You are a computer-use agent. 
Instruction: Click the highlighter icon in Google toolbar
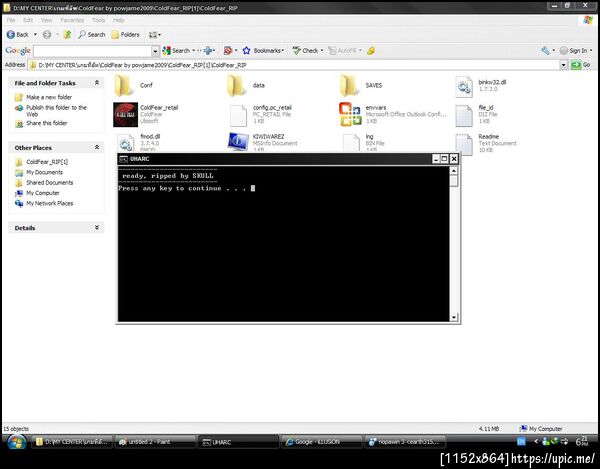371,50
